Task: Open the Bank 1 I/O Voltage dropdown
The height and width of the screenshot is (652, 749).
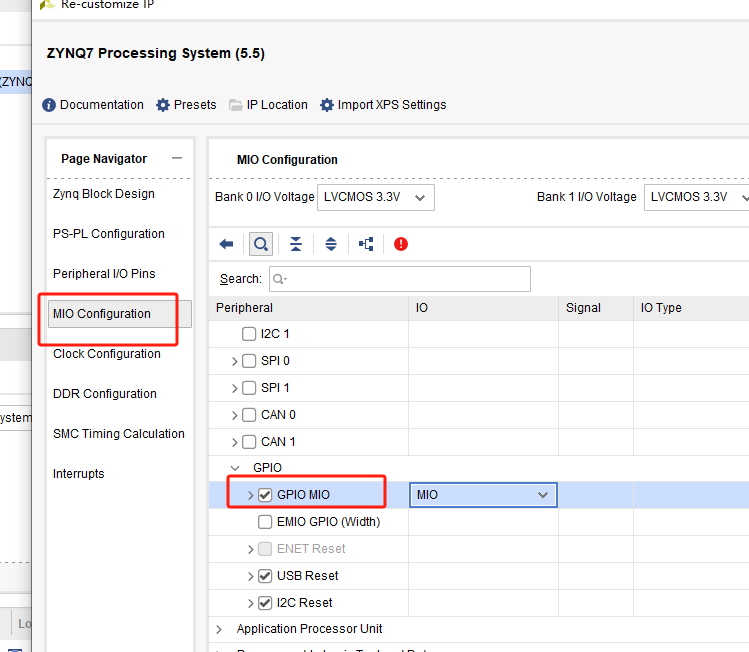Action: [x=696, y=197]
